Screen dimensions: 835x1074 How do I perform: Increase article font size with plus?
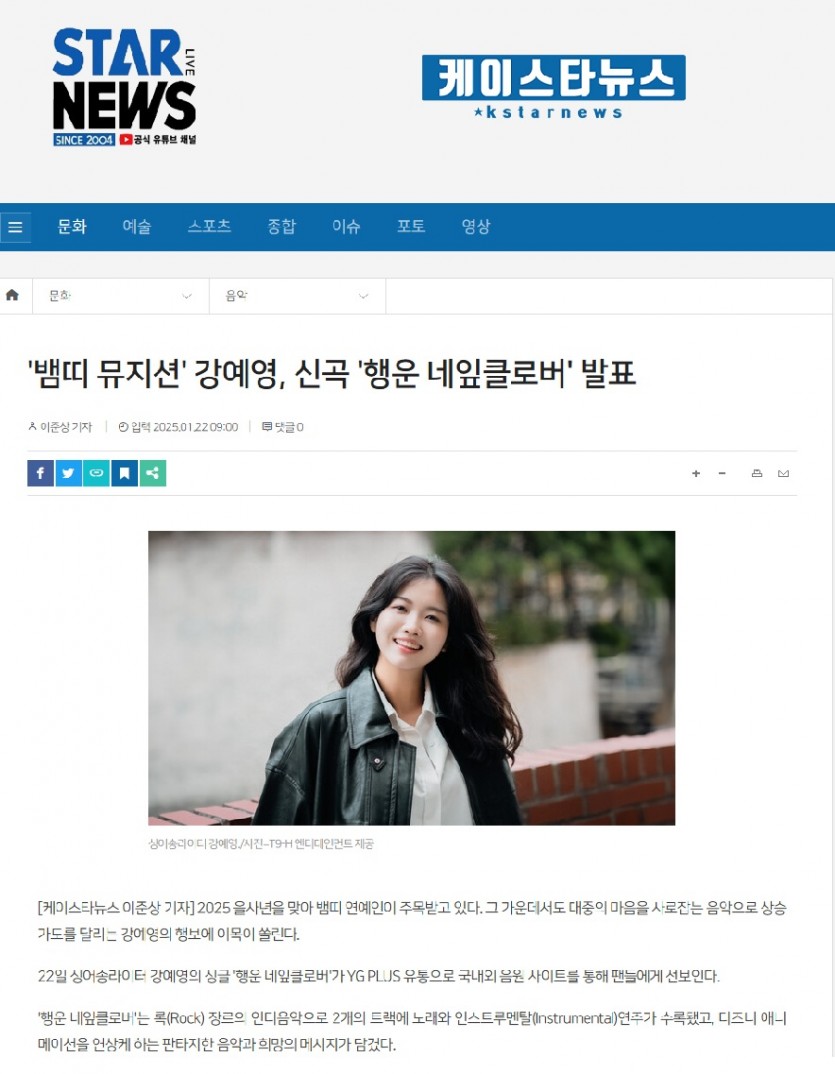click(696, 473)
